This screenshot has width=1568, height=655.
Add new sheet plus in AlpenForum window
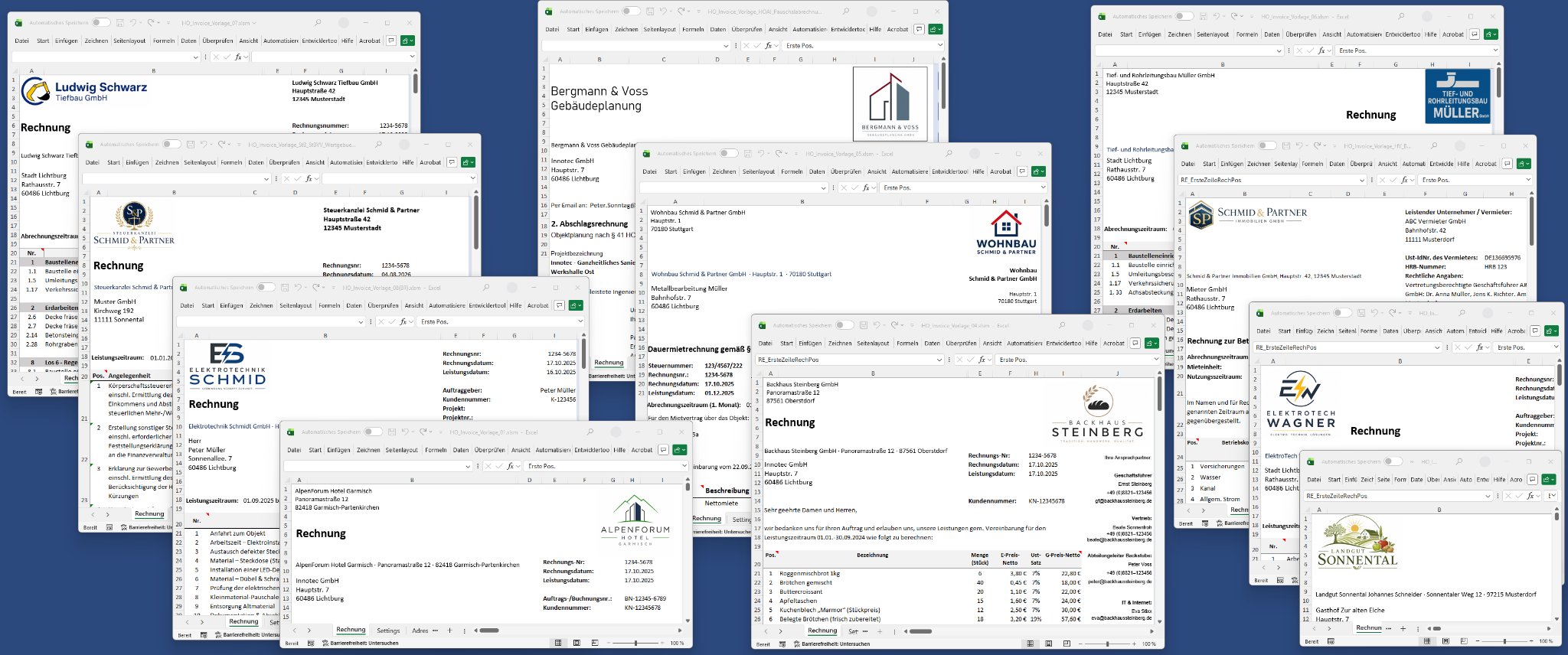pos(449,631)
